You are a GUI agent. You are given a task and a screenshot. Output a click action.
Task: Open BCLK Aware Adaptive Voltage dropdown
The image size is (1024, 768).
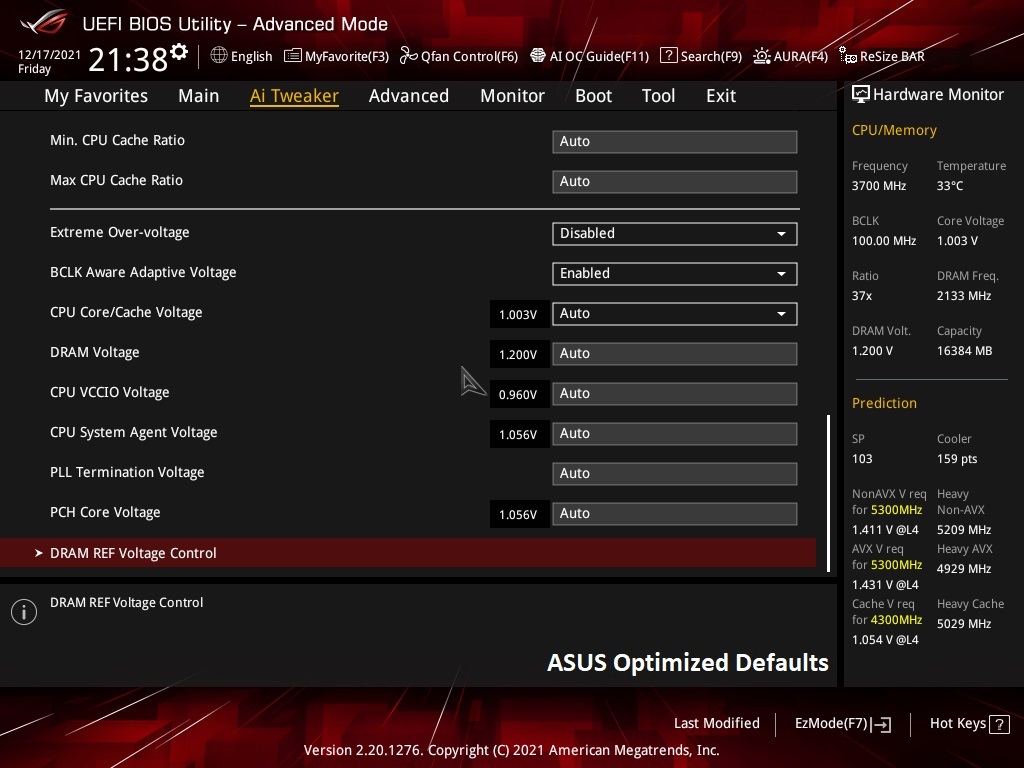coord(675,274)
